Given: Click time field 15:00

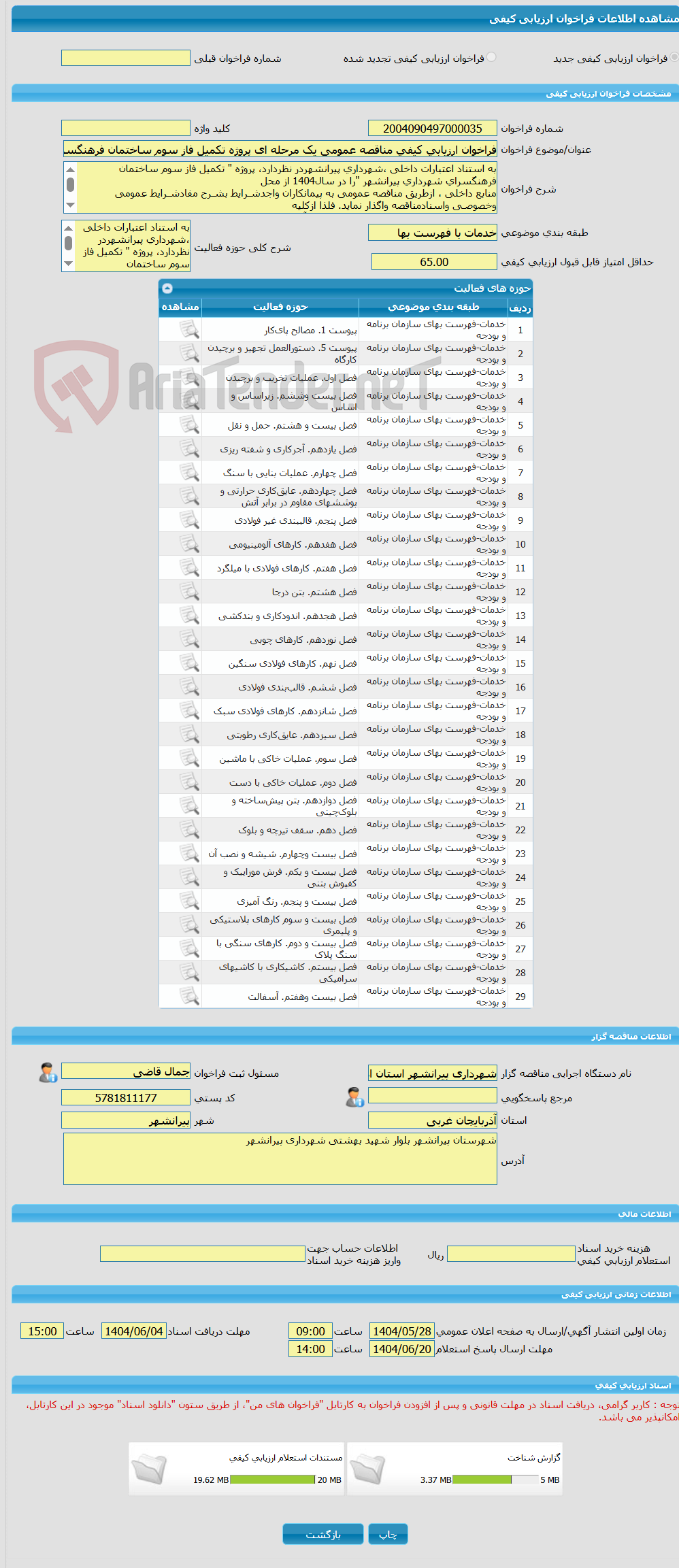Looking at the screenshot, I should tap(42, 1331).
